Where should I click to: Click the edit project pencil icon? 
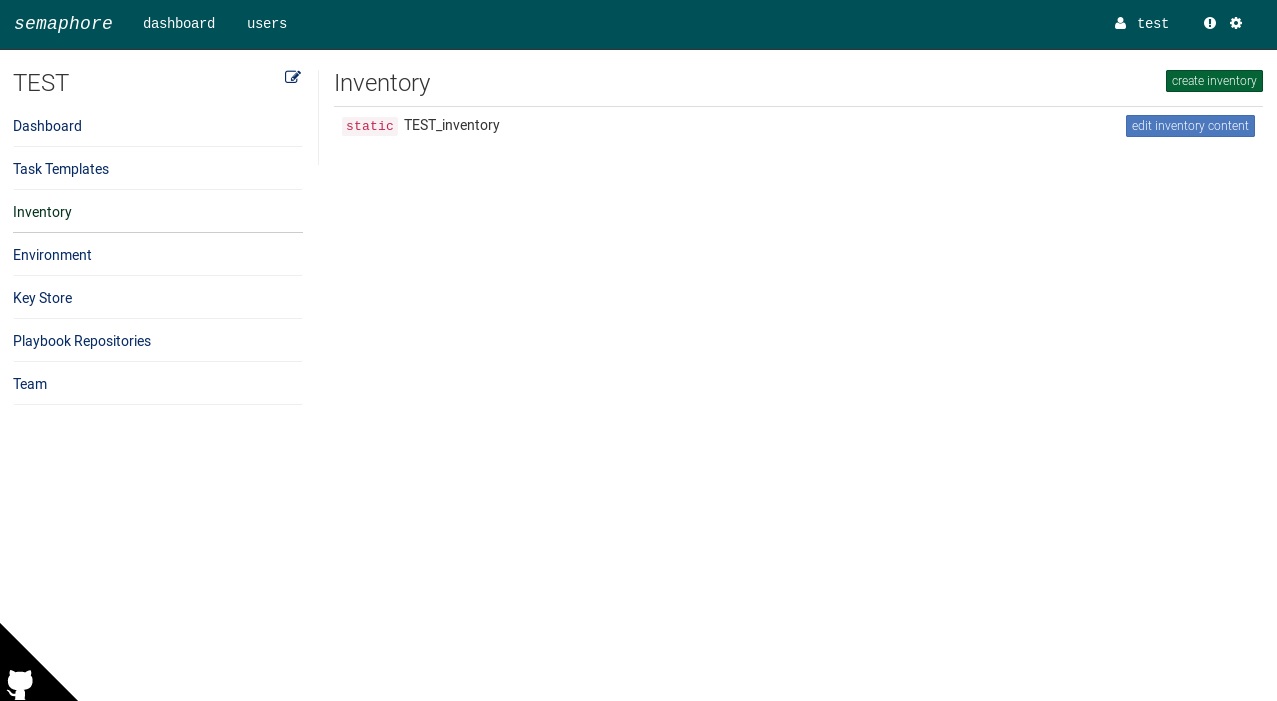pyautogui.click(x=293, y=77)
